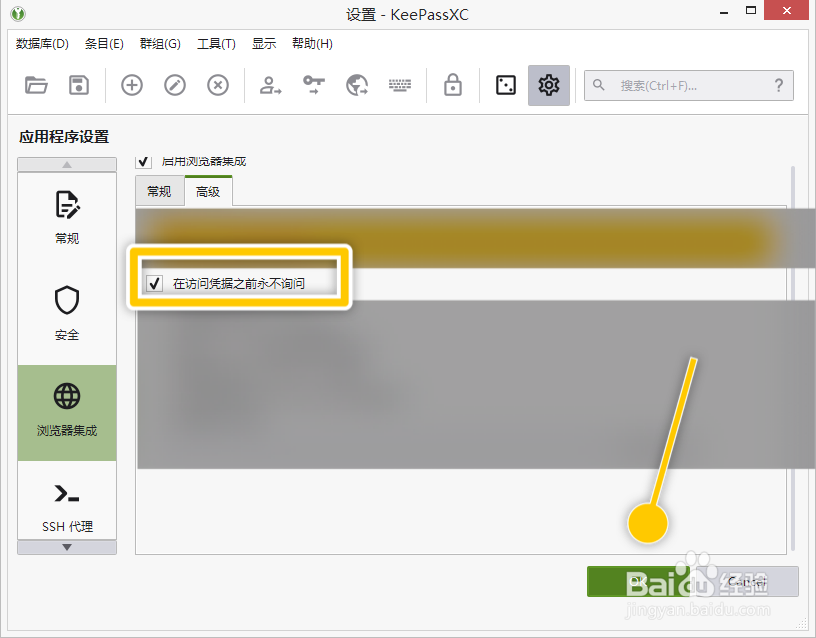This screenshot has width=816, height=638.
Task: Switch to the 常规 tab
Action: 160,190
